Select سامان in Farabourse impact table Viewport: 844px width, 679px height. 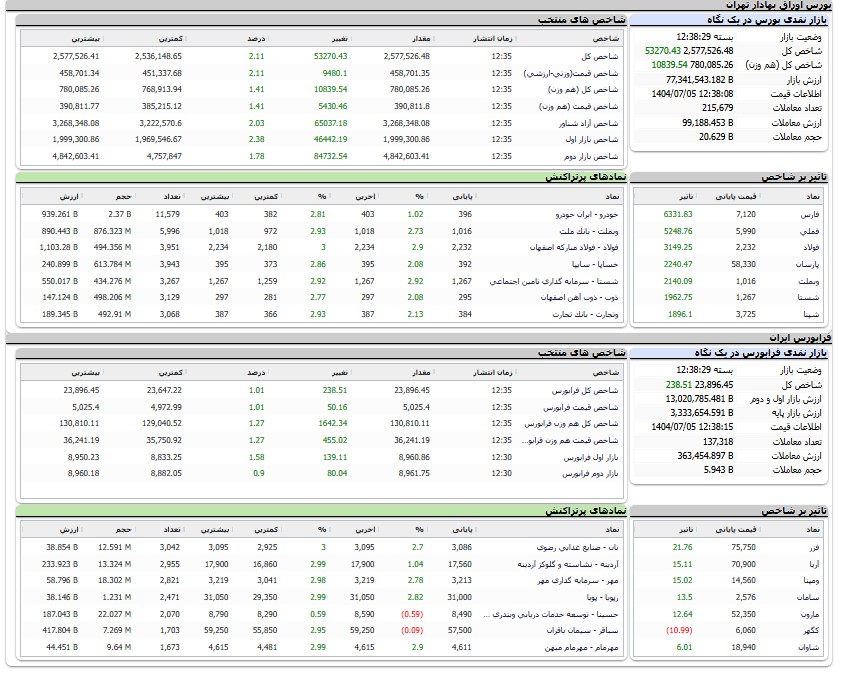(808, 597)
